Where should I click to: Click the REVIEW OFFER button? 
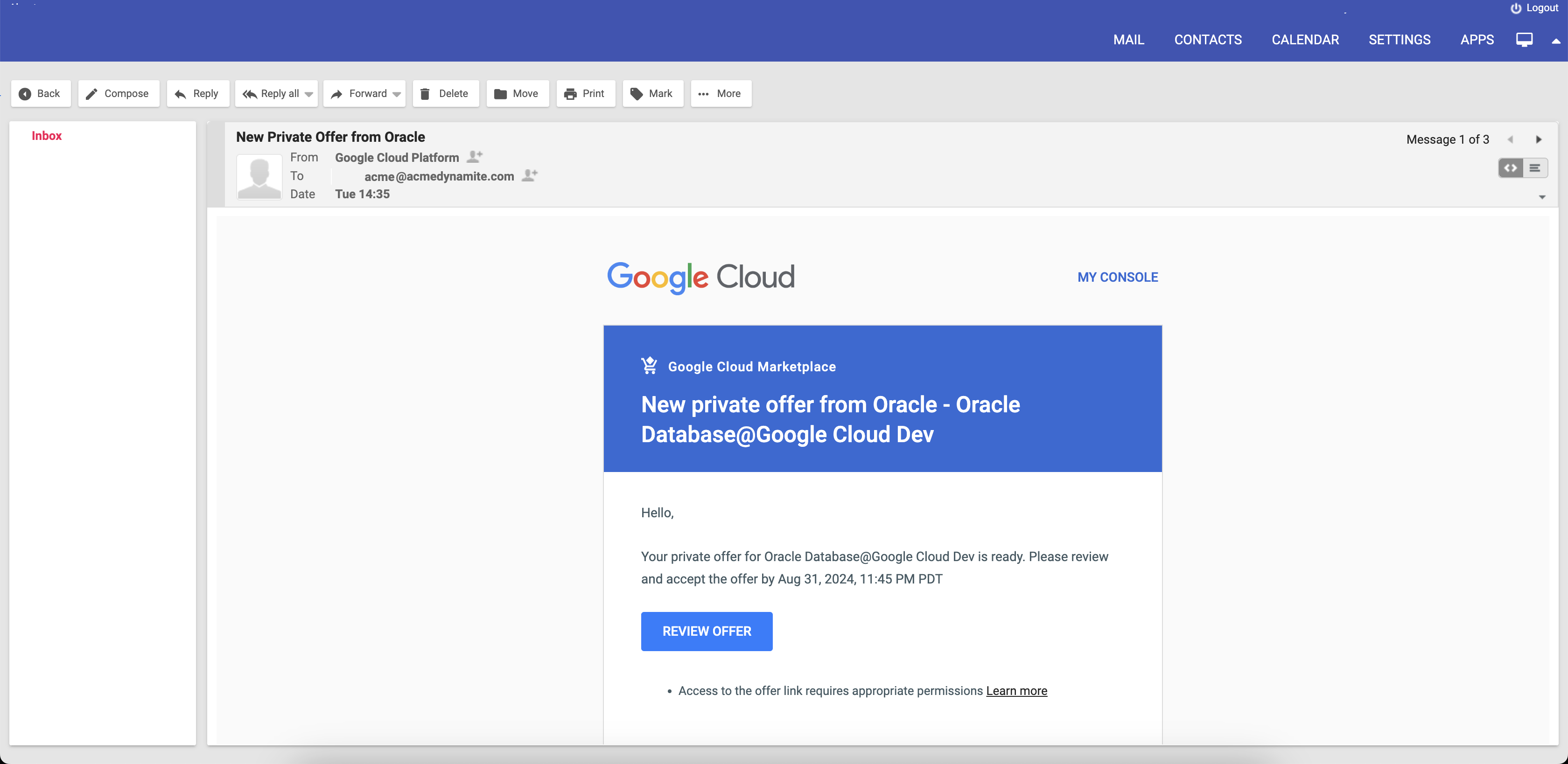pos(706,632)
